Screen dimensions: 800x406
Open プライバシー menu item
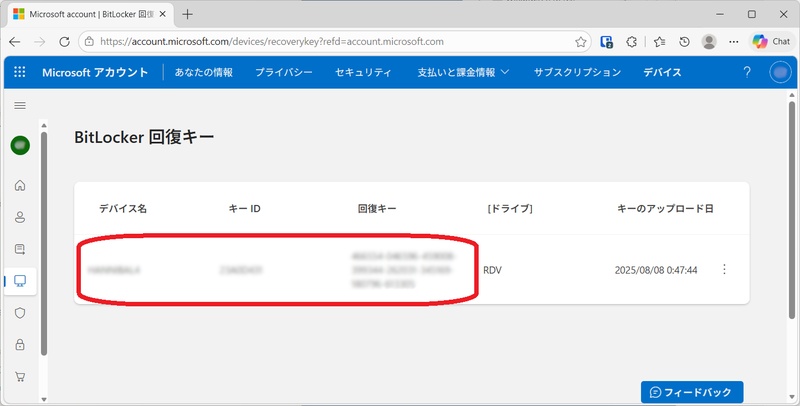[x=284, y=72]
